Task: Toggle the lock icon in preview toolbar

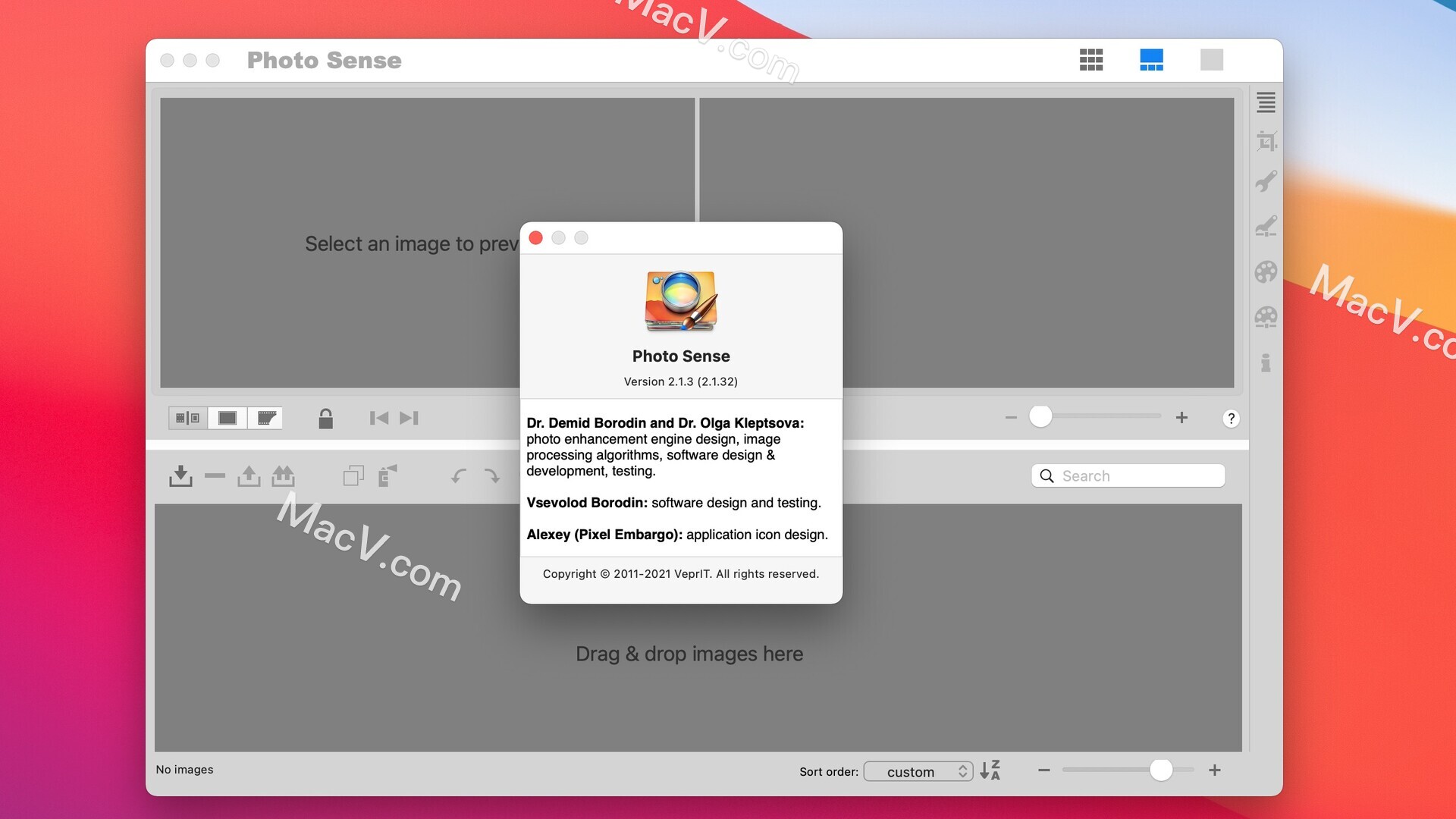Action: click(x=325, y=419)
